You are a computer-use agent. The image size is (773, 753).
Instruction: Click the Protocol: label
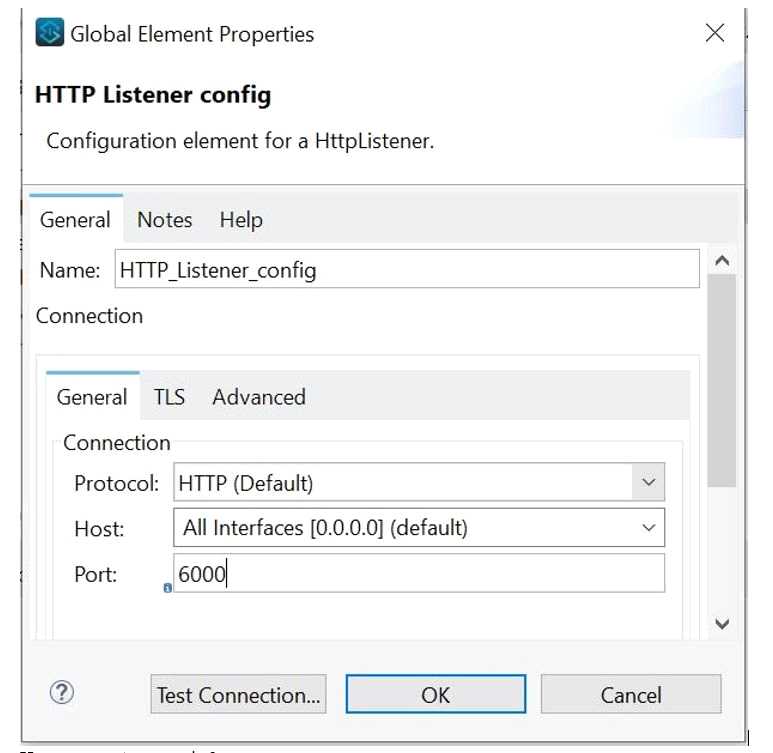(x=117, y=483)
